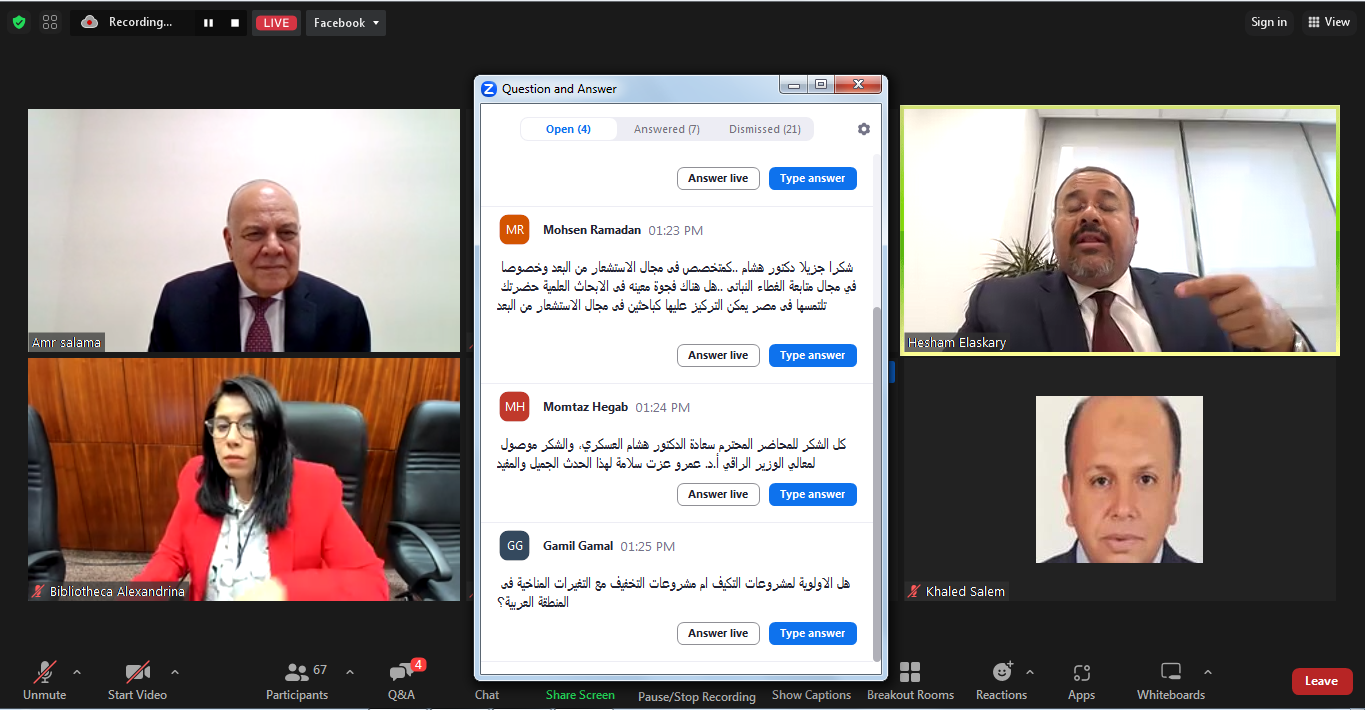The image size is (1365, 710).
Task: Expand video options arrow next to Start Video
Action: [x=175, y=672]
